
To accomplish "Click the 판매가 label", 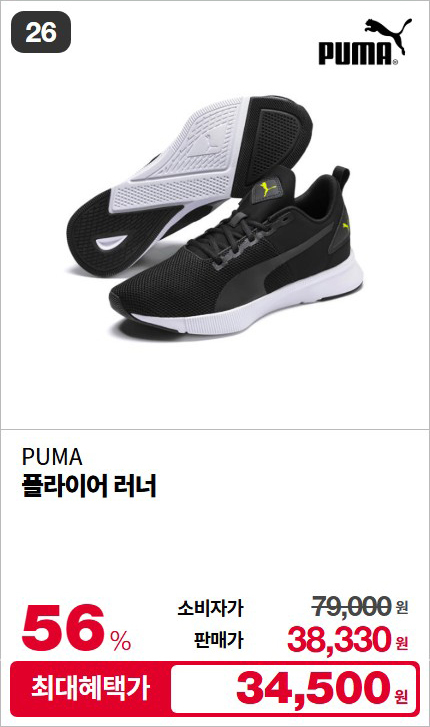I will [218, 640].
